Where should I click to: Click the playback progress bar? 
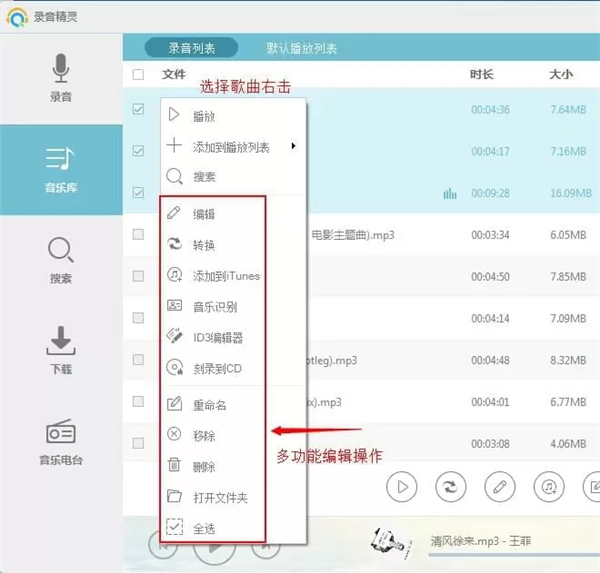(x=514, y=554)
